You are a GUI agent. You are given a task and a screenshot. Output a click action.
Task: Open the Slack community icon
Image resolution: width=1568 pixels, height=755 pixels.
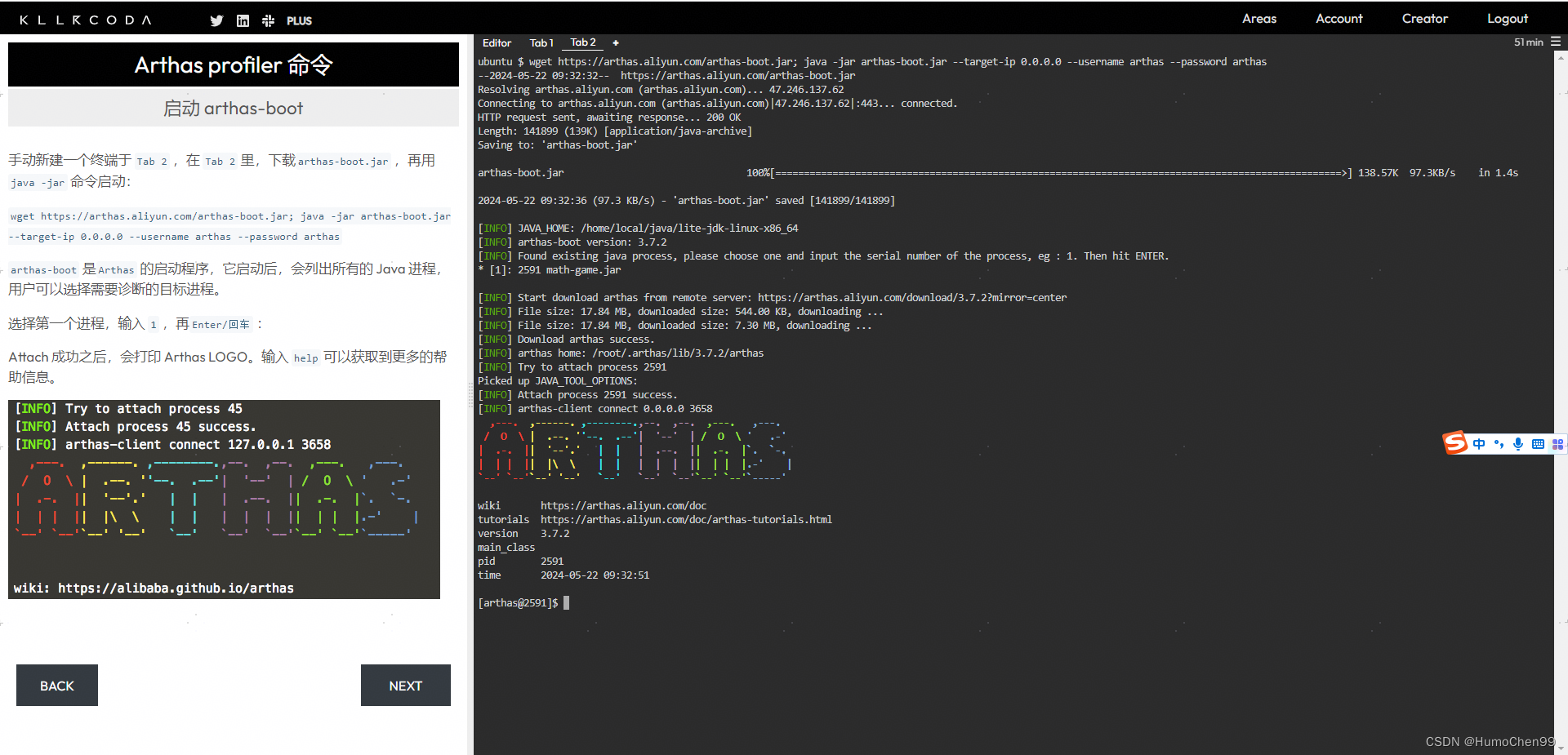coord(268,20)
